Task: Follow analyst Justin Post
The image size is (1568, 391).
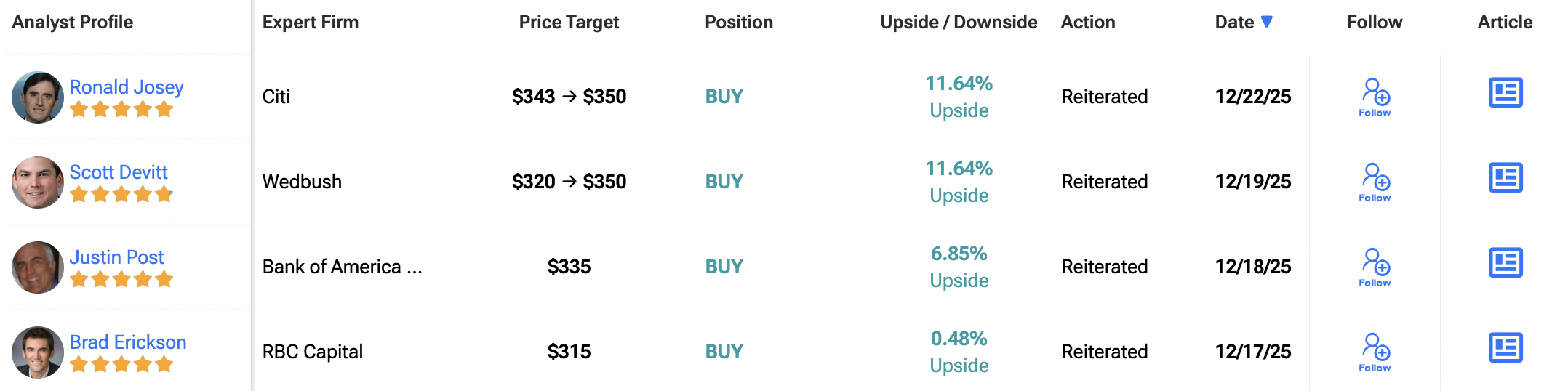Action: [1375, 267]
